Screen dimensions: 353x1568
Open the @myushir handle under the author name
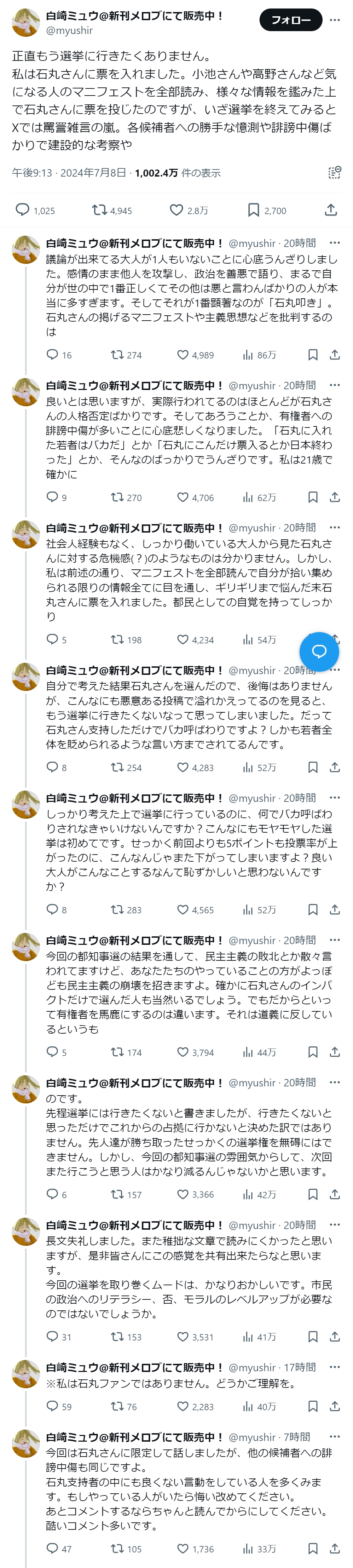69,30
